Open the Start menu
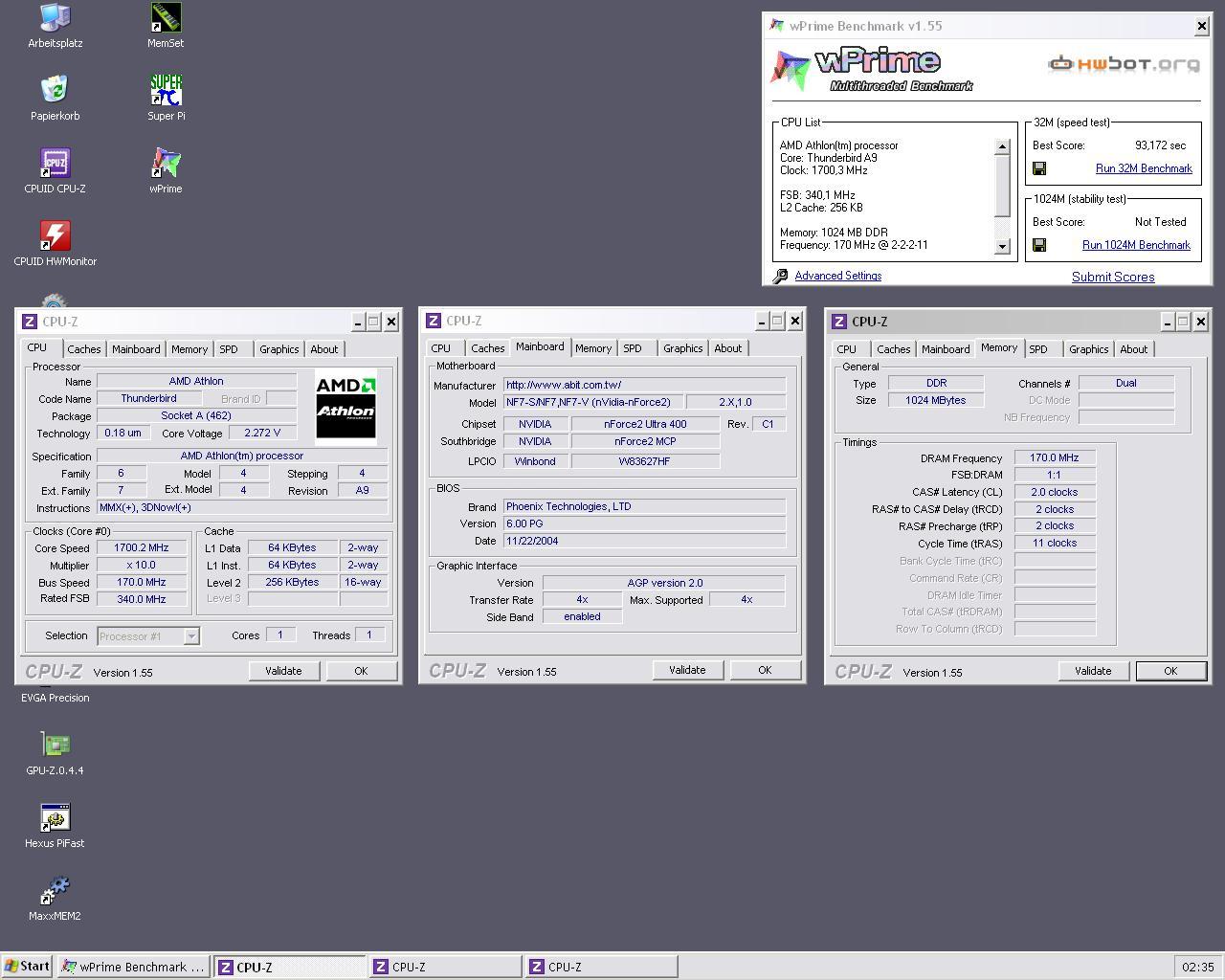Screen dimensions: 1225x980 point(27,967)
